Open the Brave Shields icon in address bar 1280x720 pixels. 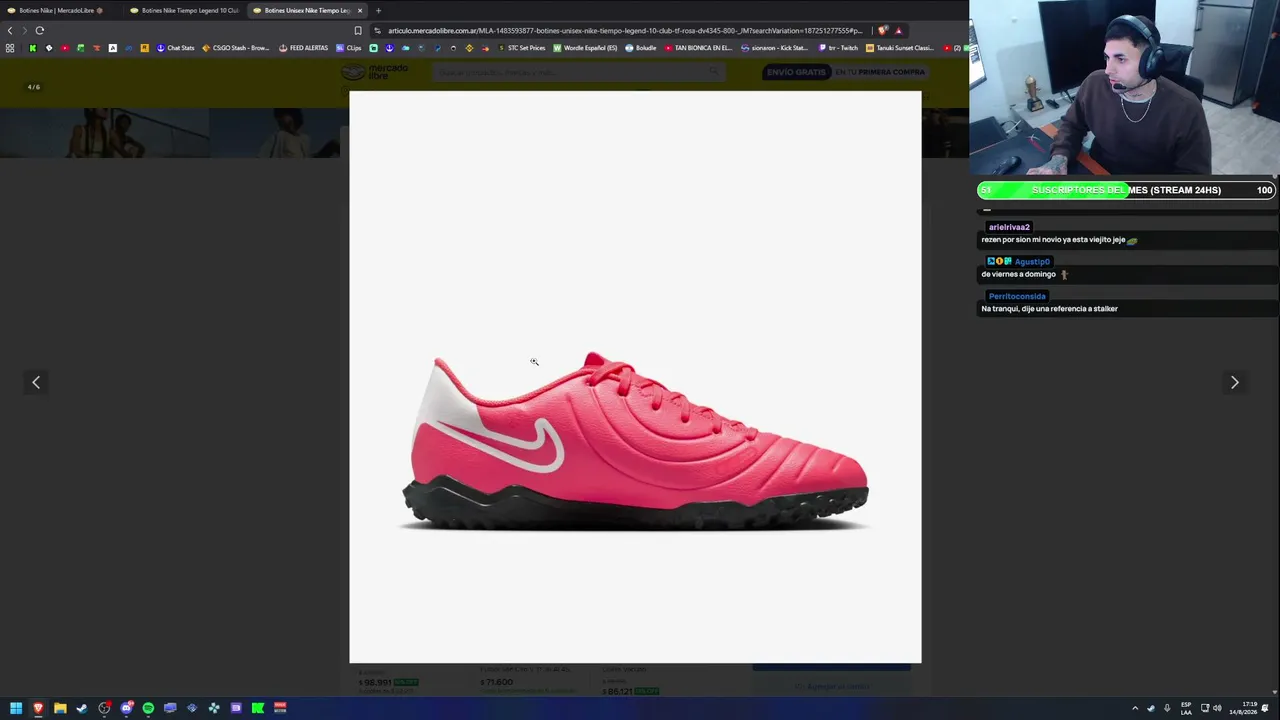883,30
